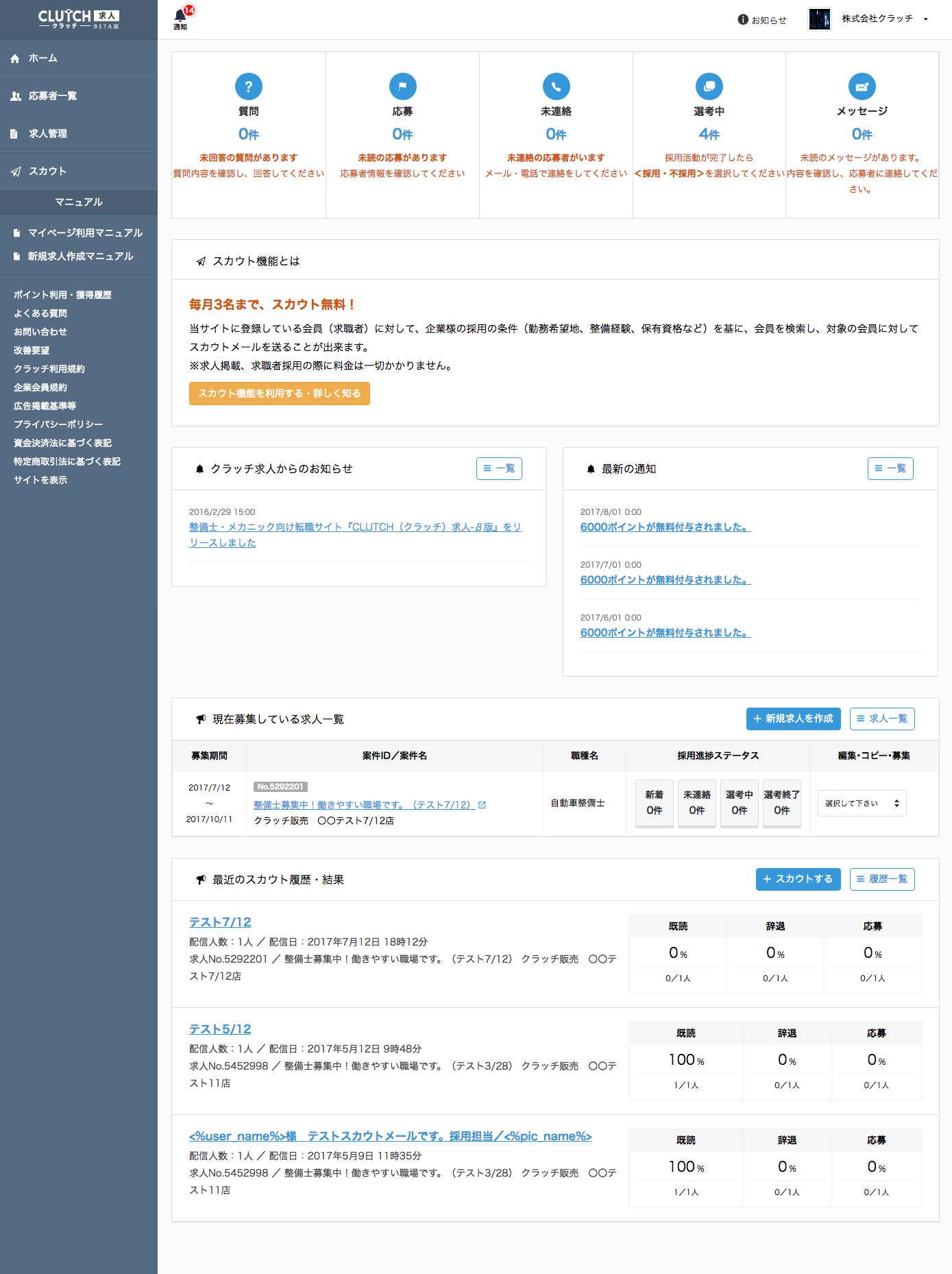Open job posting in new window icon

(x=482, y=805)
